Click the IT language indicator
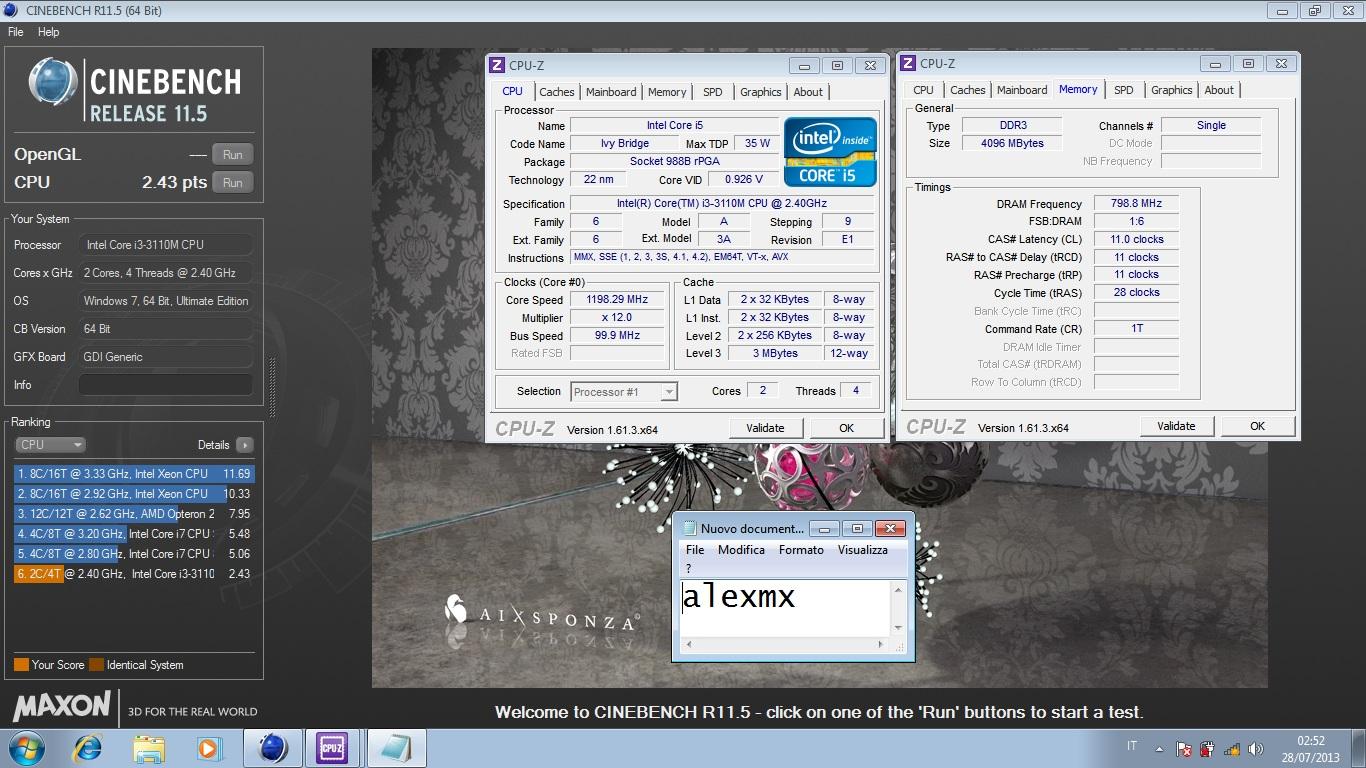 pos(1132,746)
